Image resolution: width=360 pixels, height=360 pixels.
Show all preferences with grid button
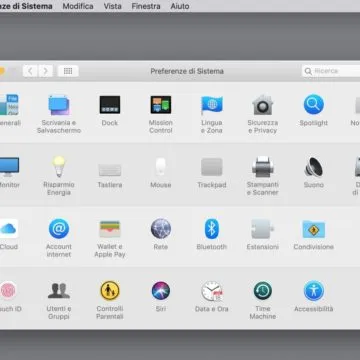coord(68,71)
